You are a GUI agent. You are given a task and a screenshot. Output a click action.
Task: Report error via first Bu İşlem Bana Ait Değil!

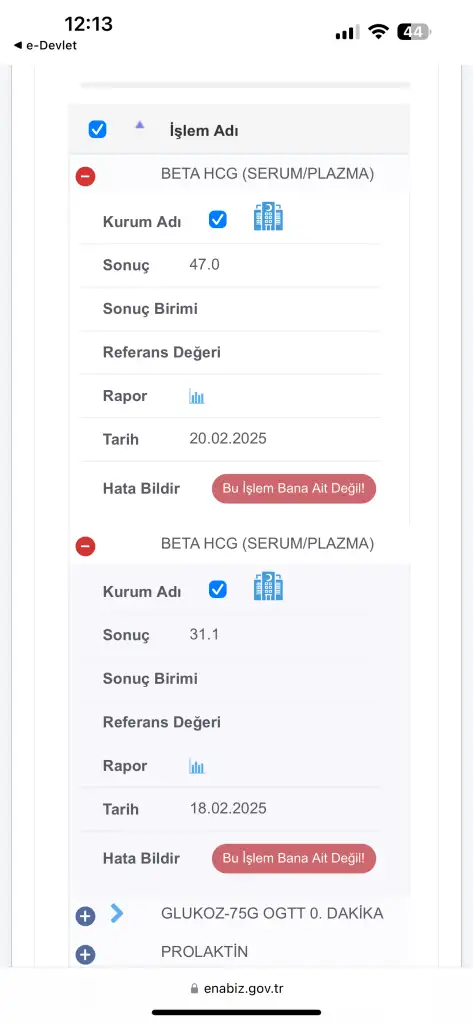[x=294, y=488]
